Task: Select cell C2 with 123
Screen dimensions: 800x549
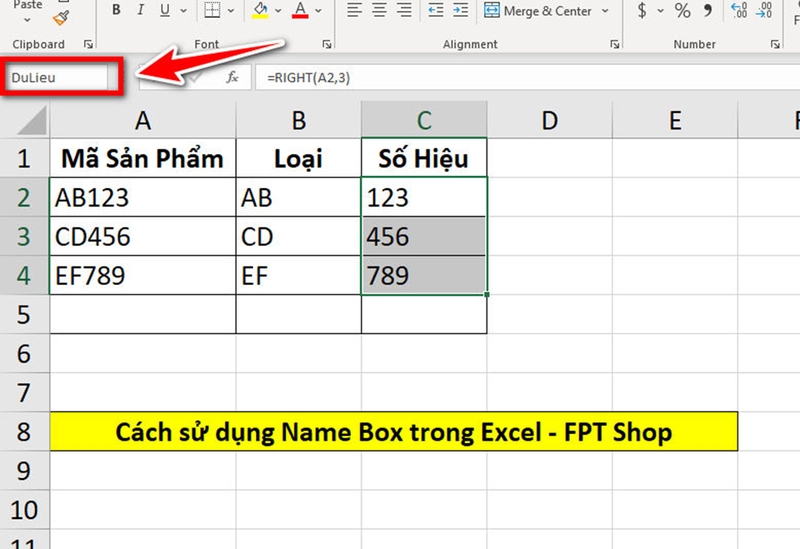Action: [424, 197]
